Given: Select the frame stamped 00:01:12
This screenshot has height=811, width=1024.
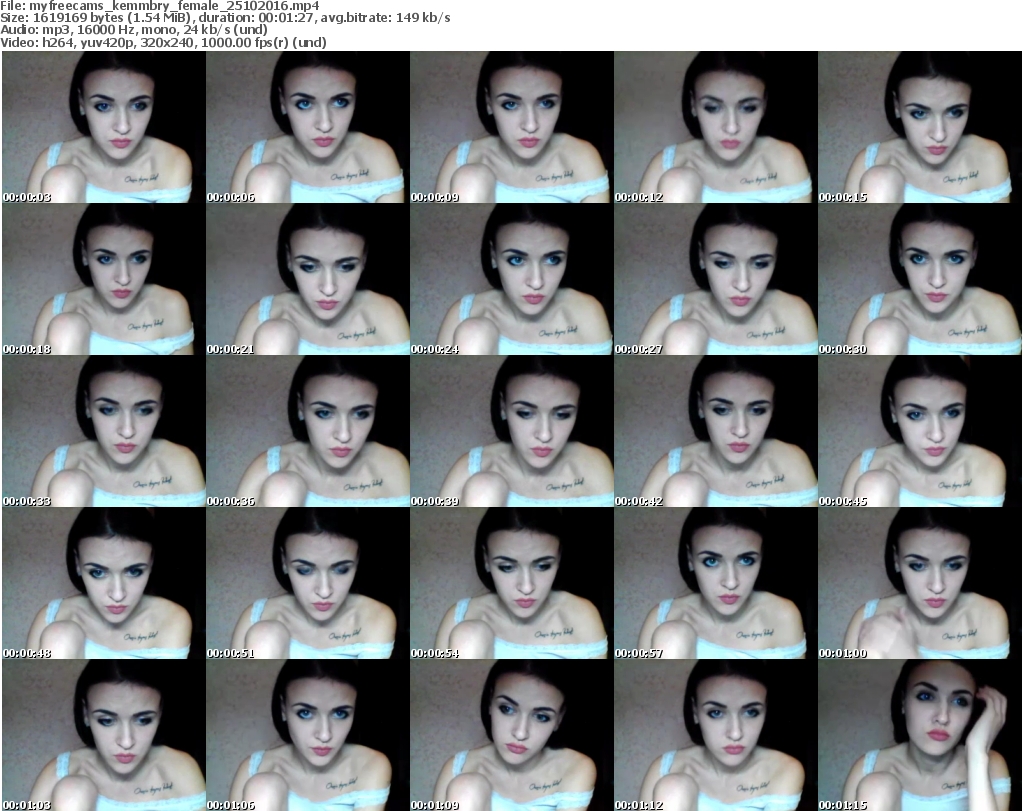Looking at the screenshot, I should click(x=716, y=735).
